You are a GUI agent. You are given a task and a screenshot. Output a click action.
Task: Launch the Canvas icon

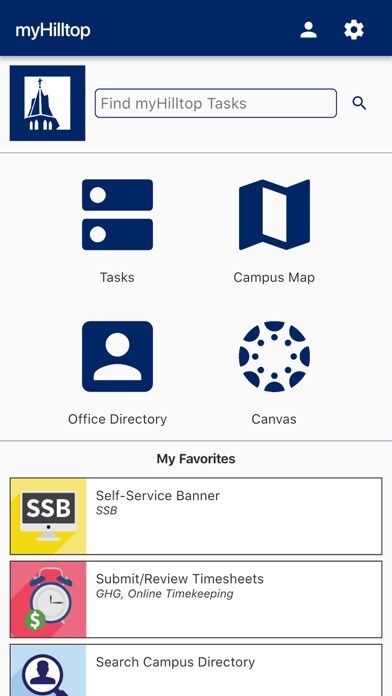tap(274, 356)
